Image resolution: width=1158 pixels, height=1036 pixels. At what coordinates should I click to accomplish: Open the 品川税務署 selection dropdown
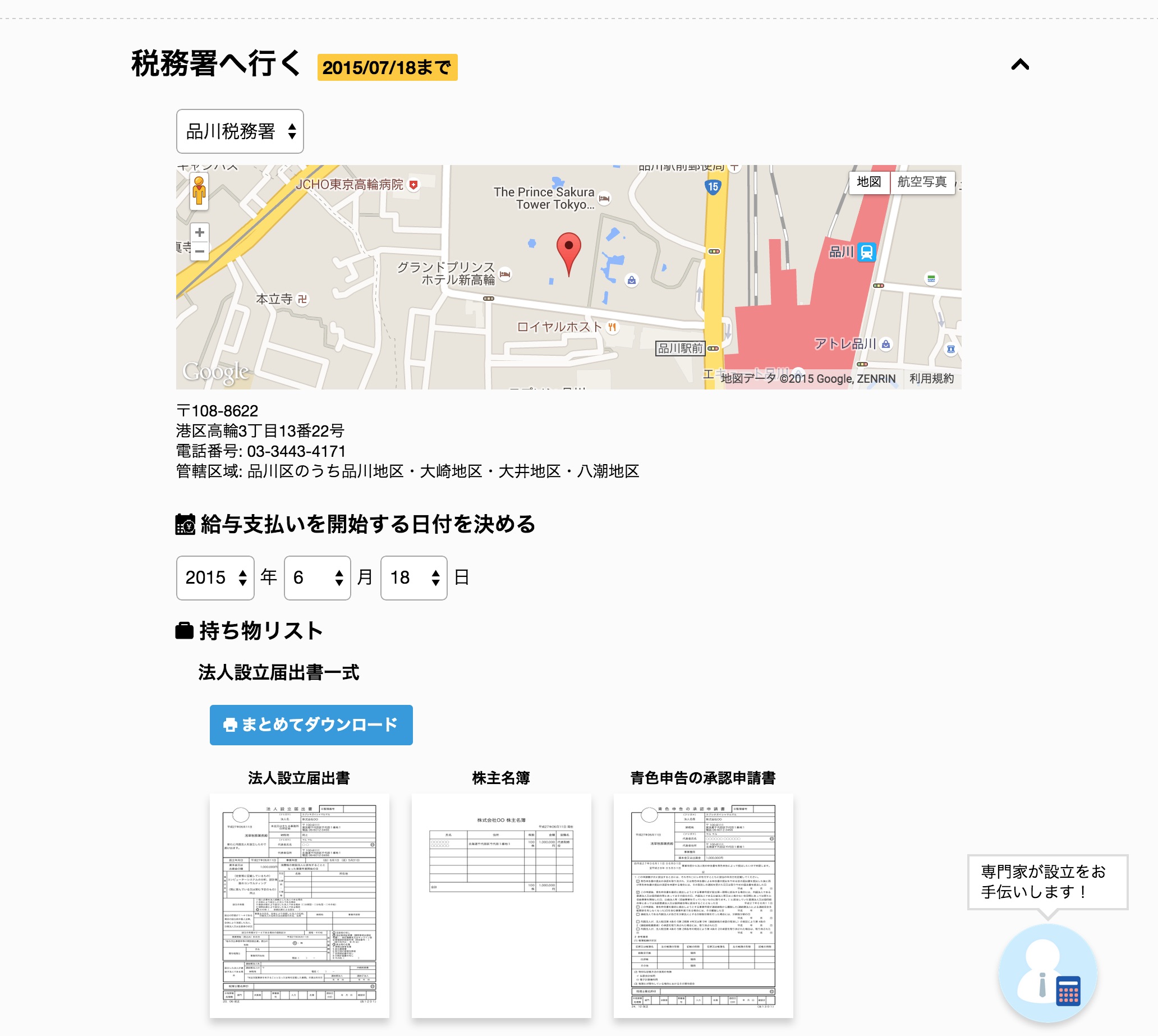[240, 131]
